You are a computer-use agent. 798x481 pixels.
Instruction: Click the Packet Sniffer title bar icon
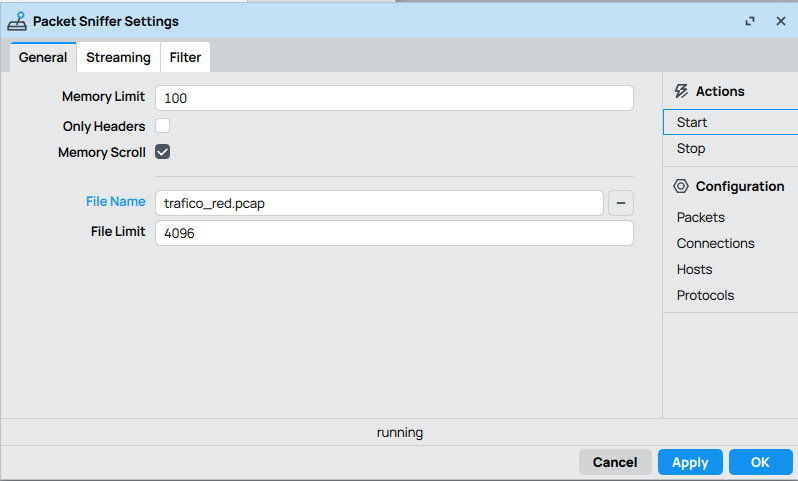click(x=17, y=21)
